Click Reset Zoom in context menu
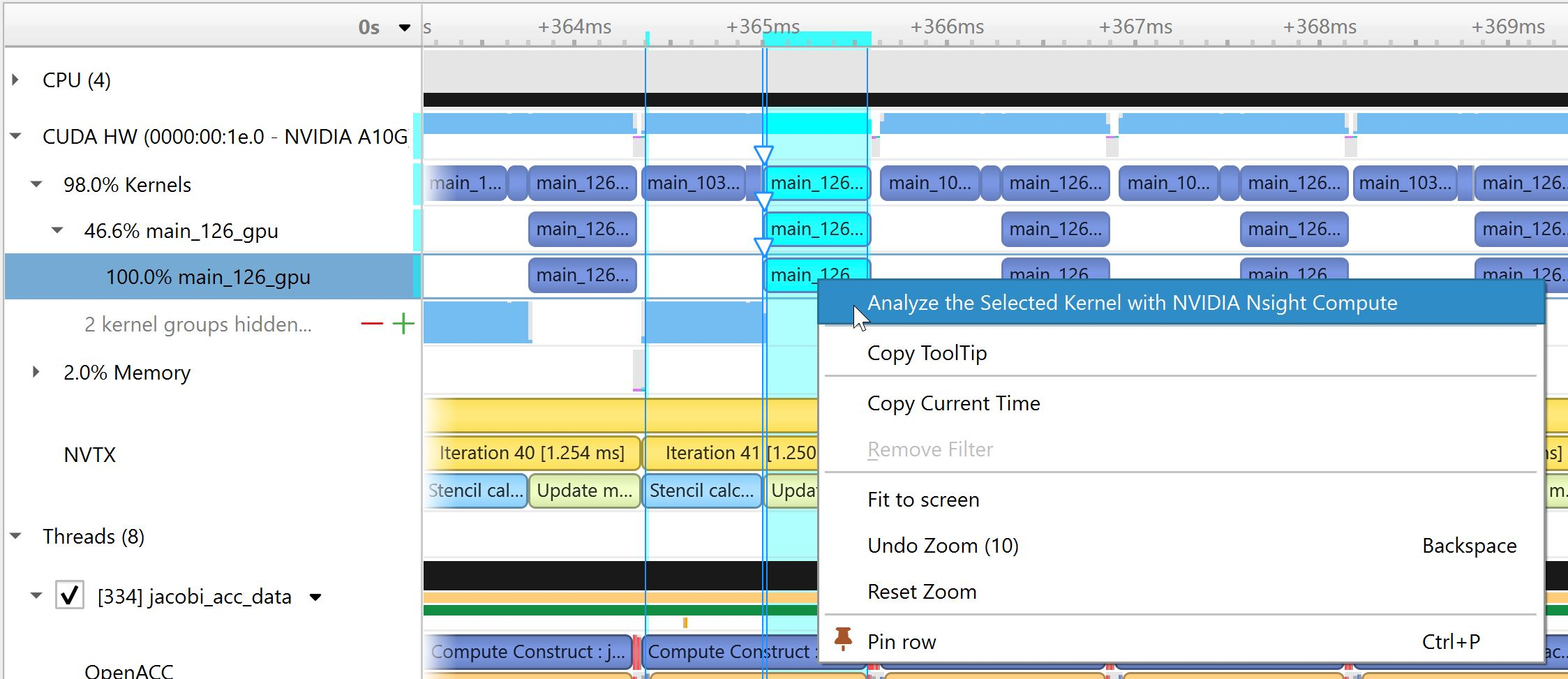This screenshot has width=1568, height=679. point(921,592)
